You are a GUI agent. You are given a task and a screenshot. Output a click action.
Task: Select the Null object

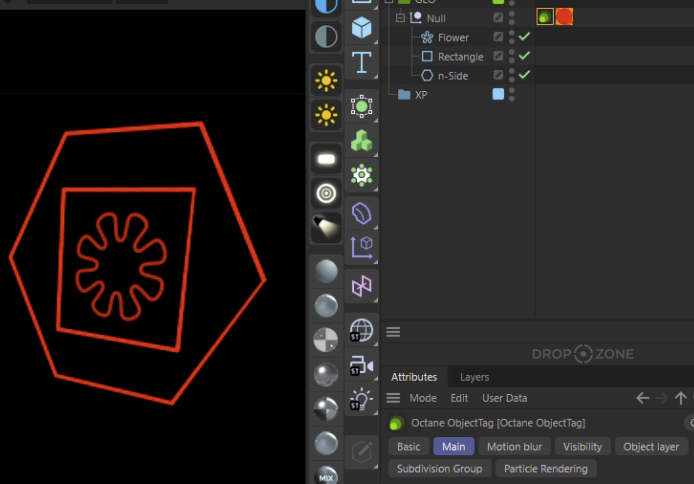tap(436, 18)
